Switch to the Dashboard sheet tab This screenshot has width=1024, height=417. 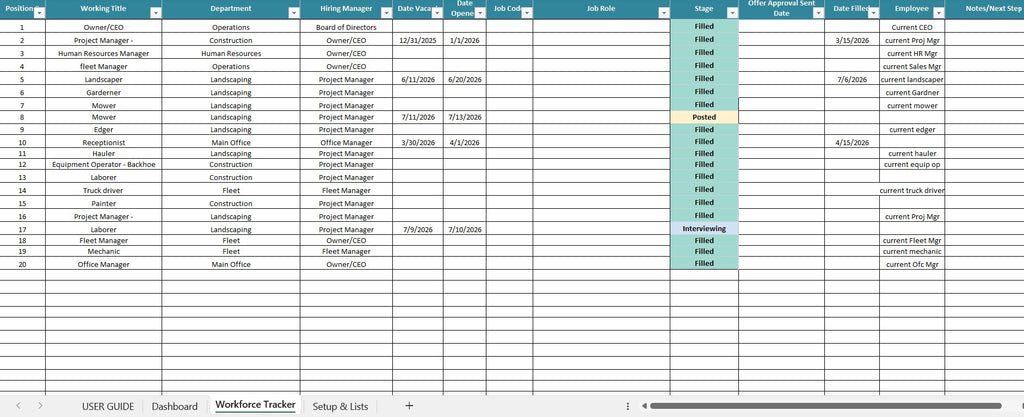pos(174,406)
